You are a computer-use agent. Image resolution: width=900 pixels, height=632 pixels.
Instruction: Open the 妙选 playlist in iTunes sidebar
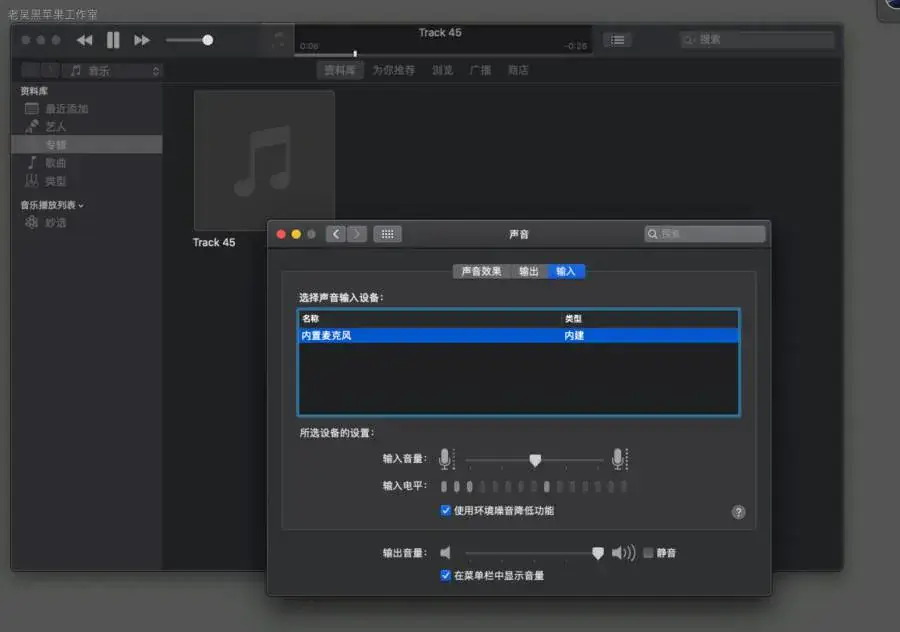[x=86, y=223]
